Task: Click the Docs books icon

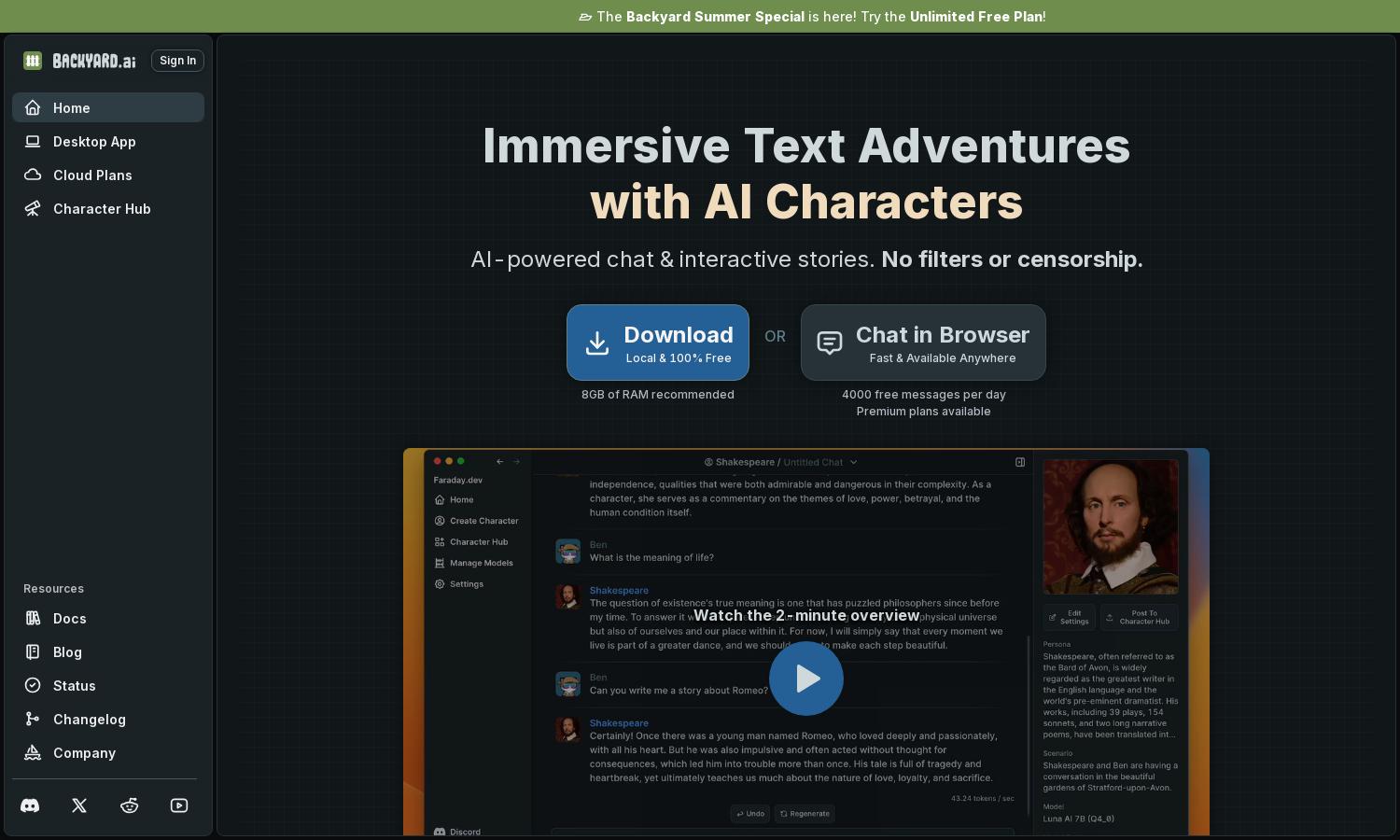Action: [33, 618]
